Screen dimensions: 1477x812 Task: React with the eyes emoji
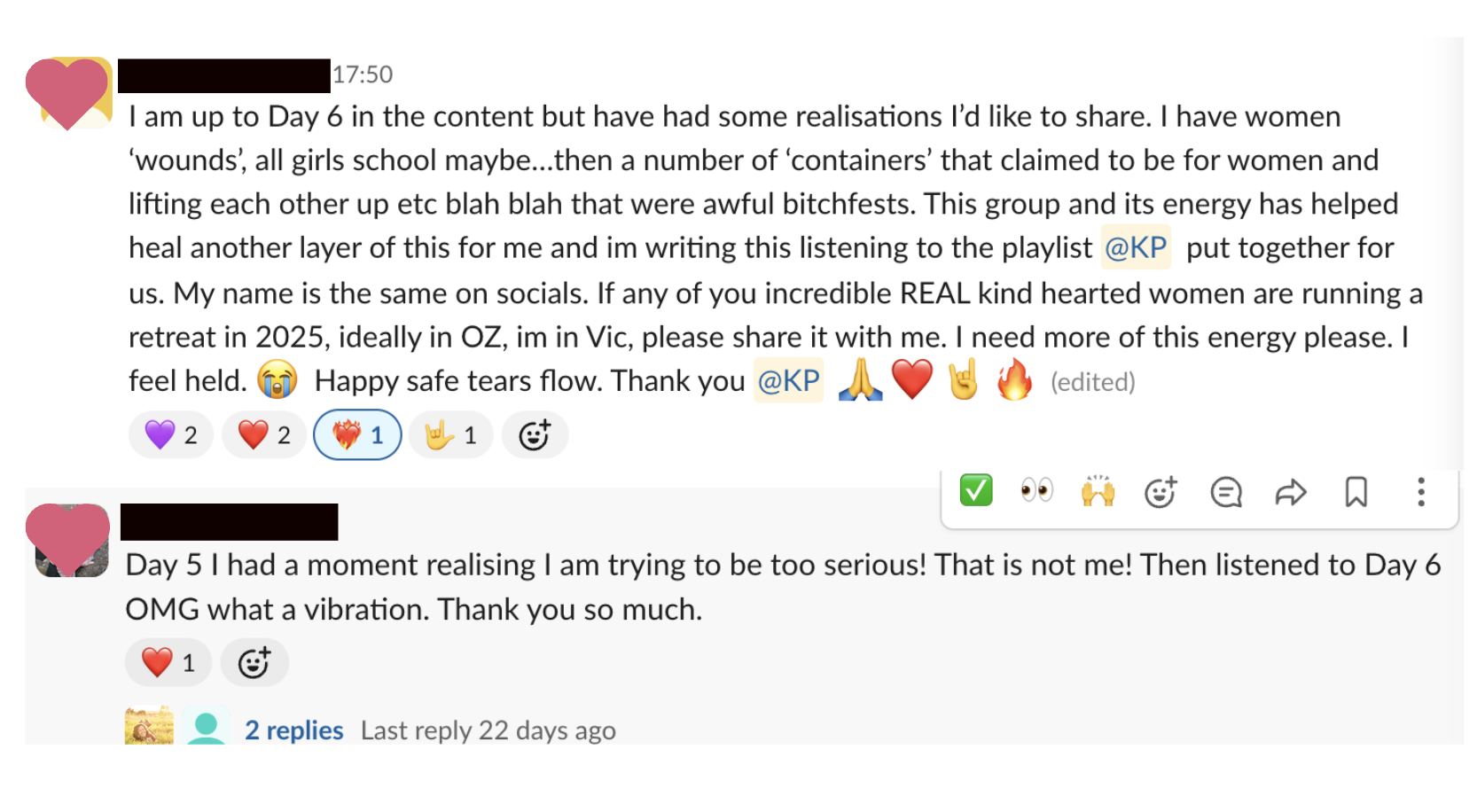(x=1035, y=490)
